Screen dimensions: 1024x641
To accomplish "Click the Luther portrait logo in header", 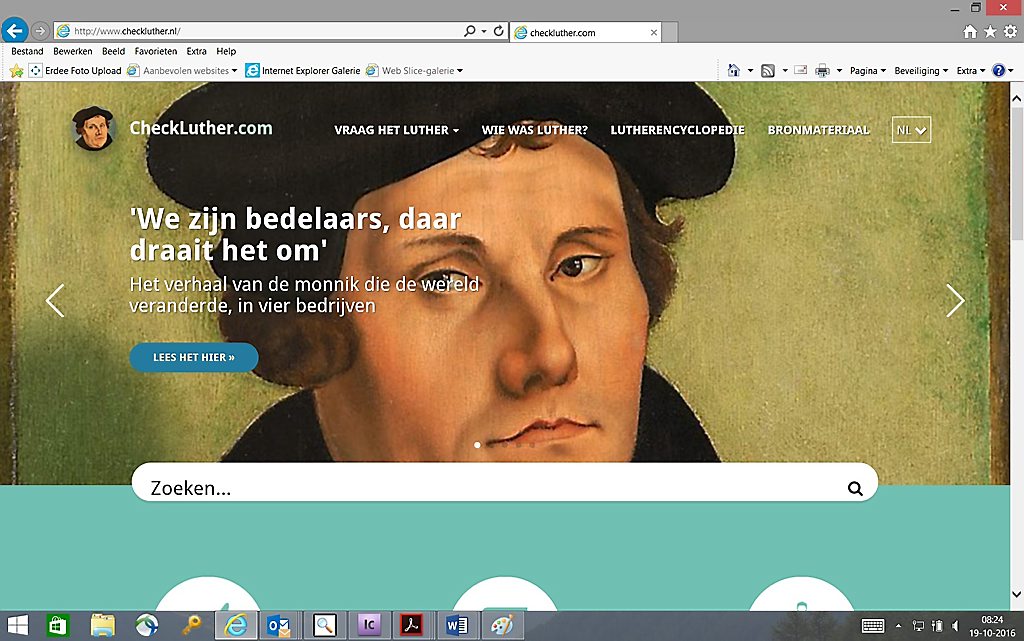I will click(x=94, y=129).
